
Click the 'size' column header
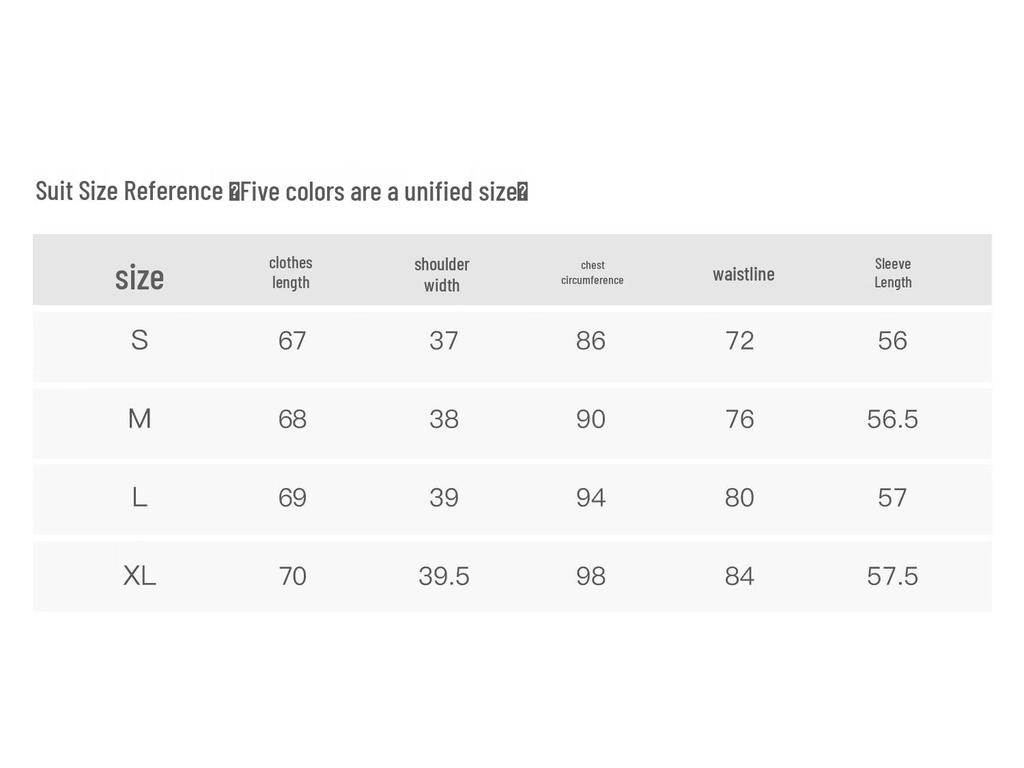coord(139,278)
